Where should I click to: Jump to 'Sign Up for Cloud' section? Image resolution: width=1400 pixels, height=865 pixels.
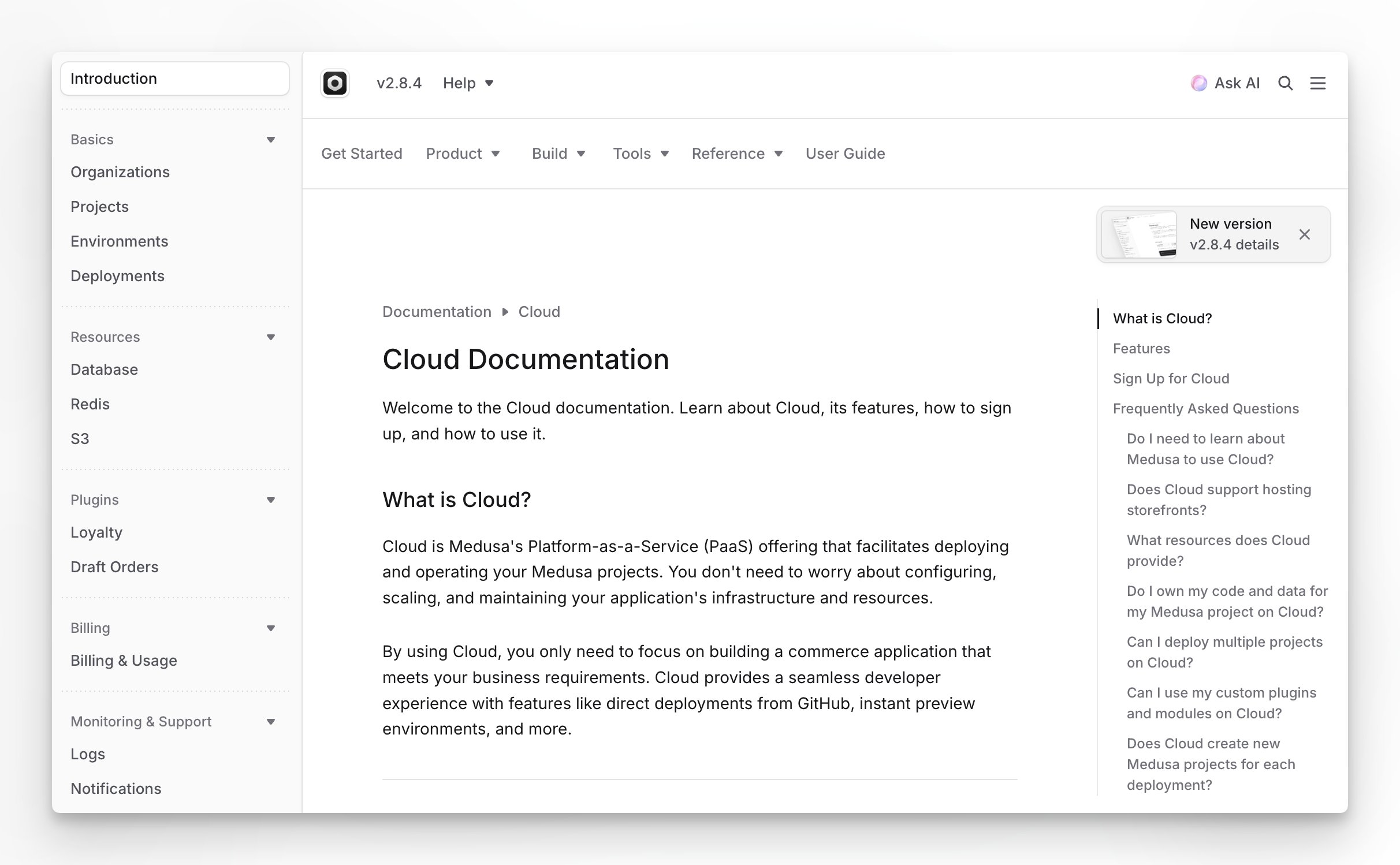tap(1171, 379)
